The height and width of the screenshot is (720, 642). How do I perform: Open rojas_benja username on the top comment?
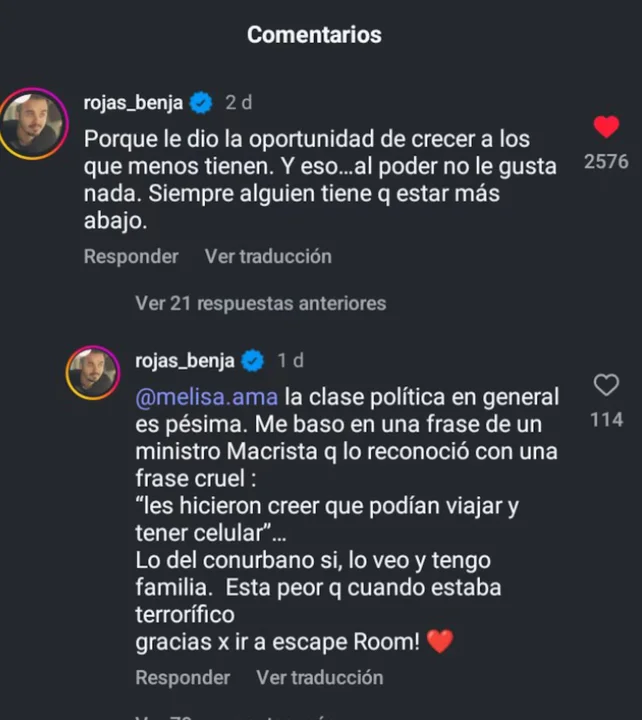pyautogui.click(x=134, y=102)
